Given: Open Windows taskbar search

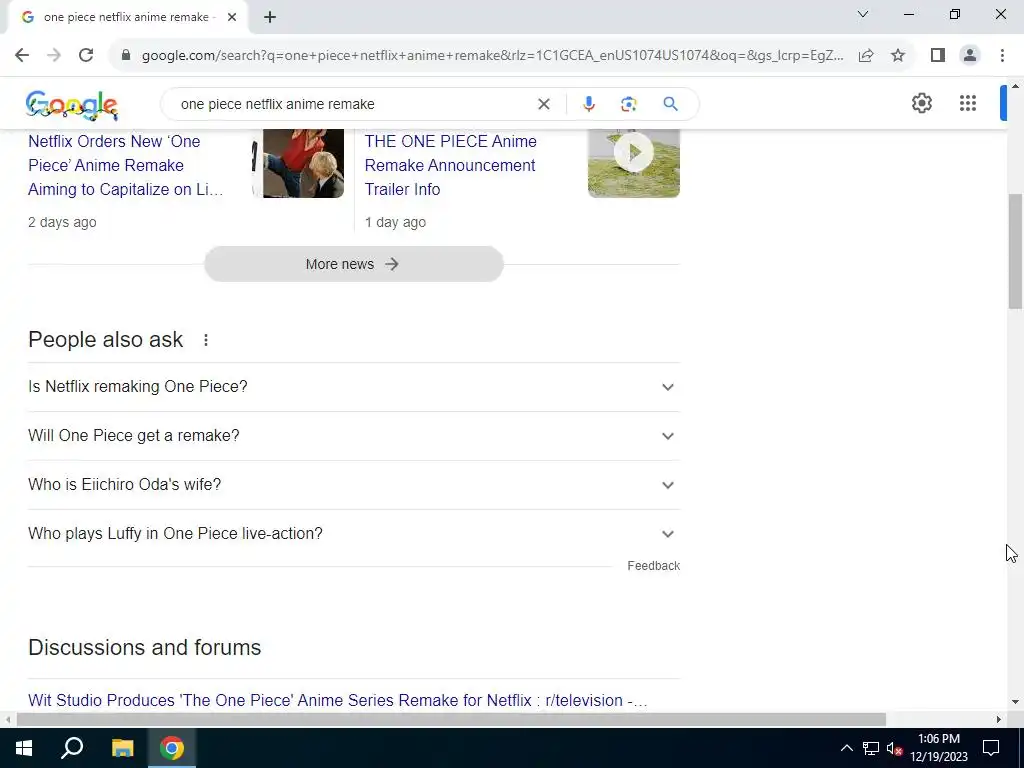Looking at the screenshot, I should (72, 748).
